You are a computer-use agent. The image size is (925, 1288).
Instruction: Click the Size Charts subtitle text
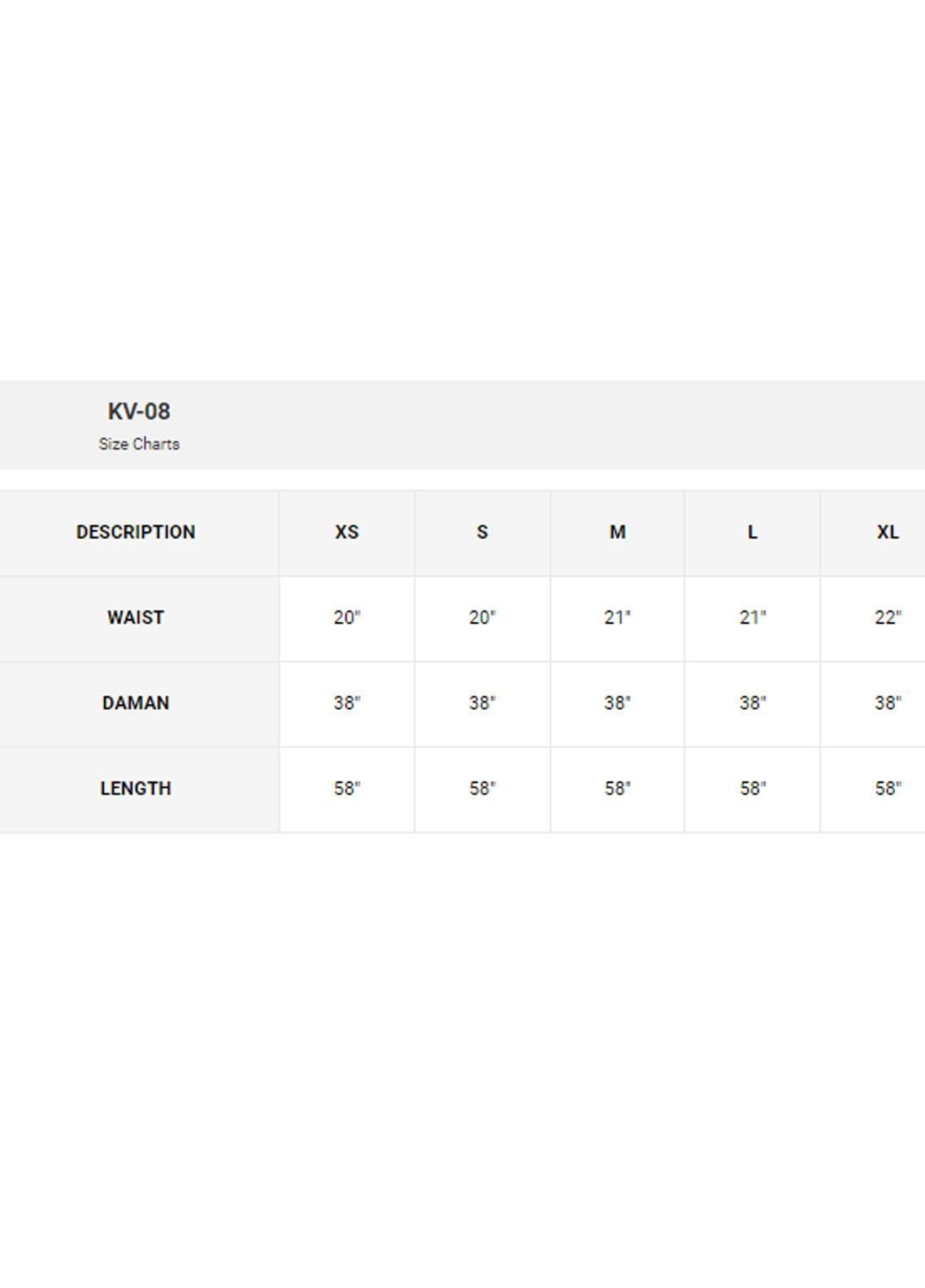tap(139, 444)
